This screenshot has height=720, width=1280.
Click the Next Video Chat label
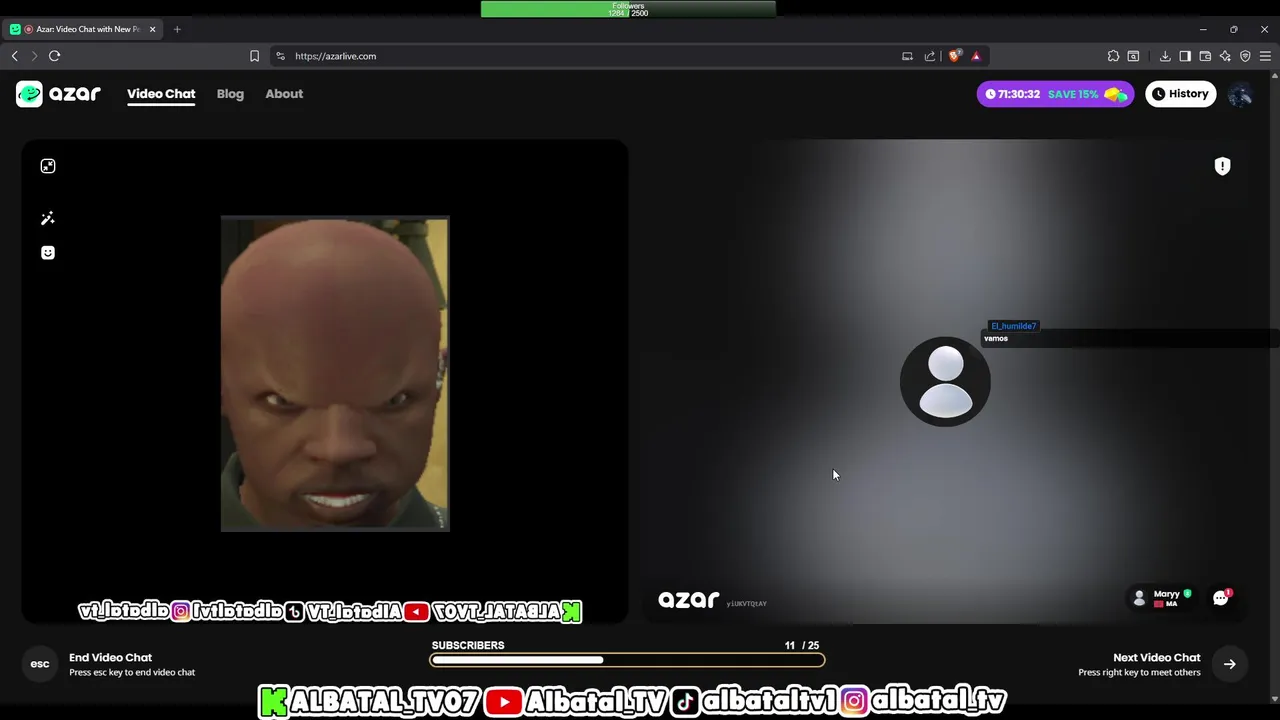point(1156,657)
